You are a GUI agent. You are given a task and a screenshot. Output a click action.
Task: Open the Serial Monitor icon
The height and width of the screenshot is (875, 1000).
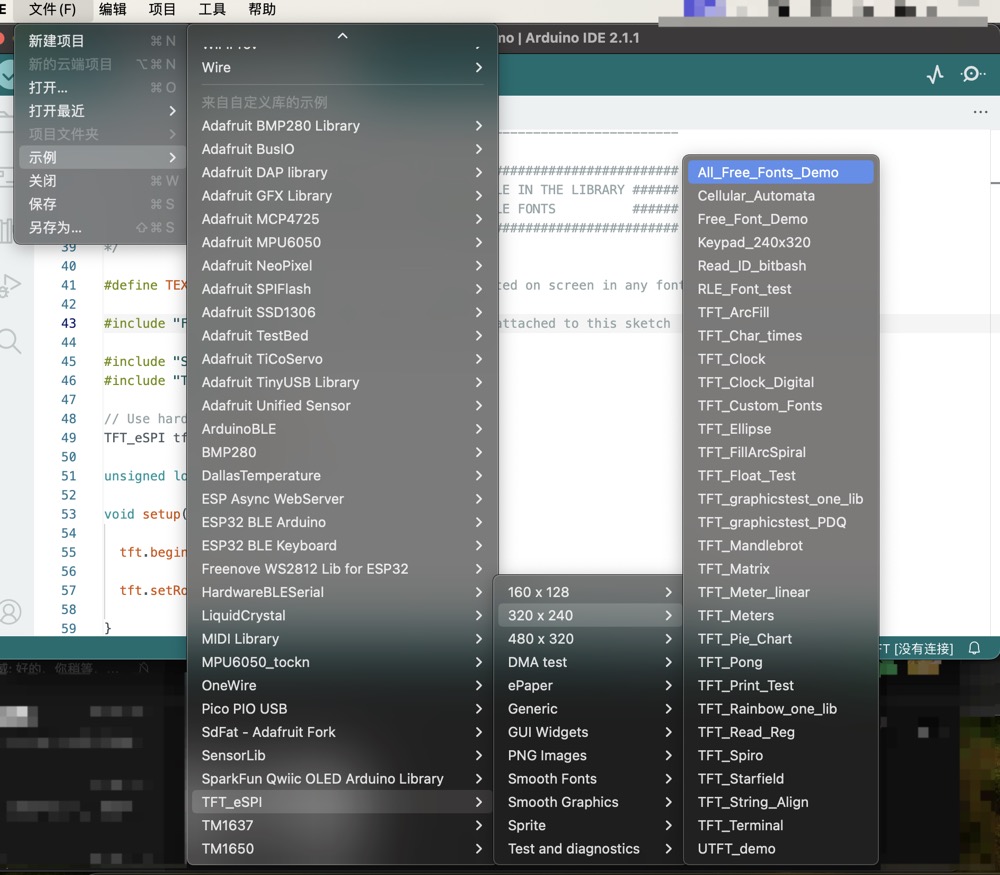tap(972, 75)
